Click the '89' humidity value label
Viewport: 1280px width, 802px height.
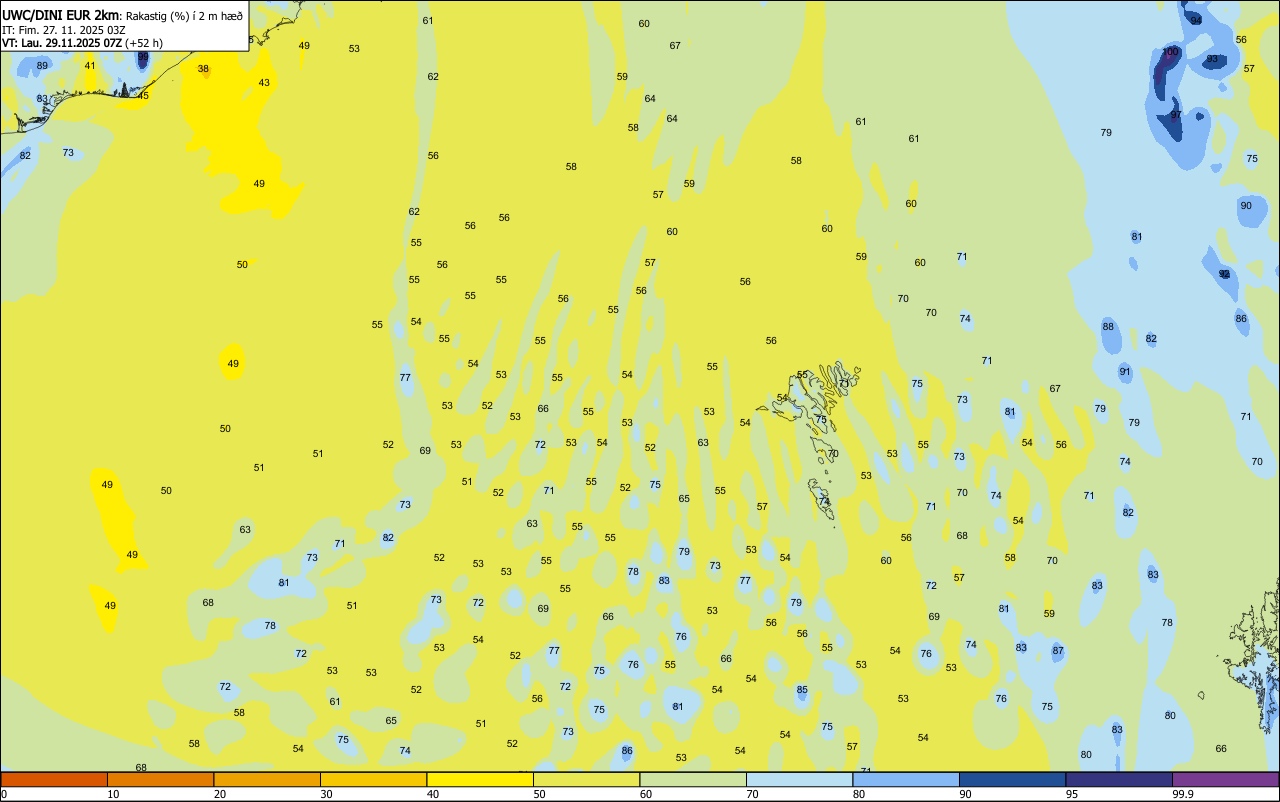(42, 66)
